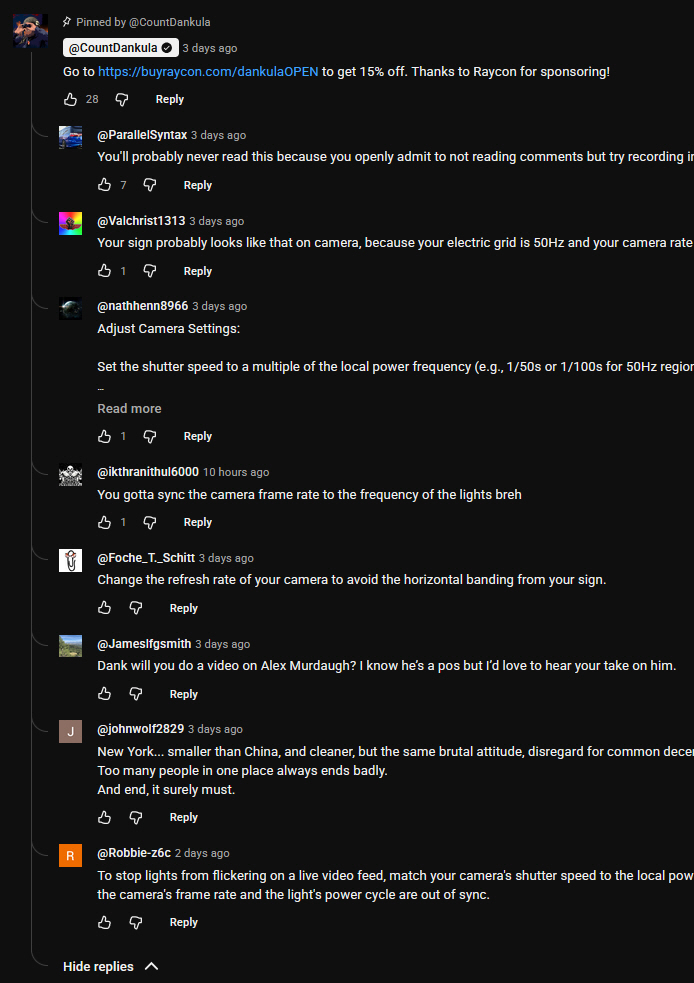This screenshot has width=694, height=983.
Task: Open the buyraycon.com/dankulaOPEN link
Action: [208, 71]
